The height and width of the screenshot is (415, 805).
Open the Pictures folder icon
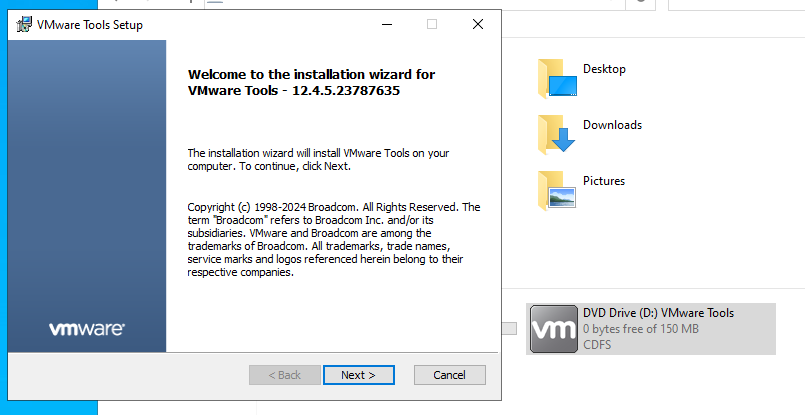(x=557, y=191)
